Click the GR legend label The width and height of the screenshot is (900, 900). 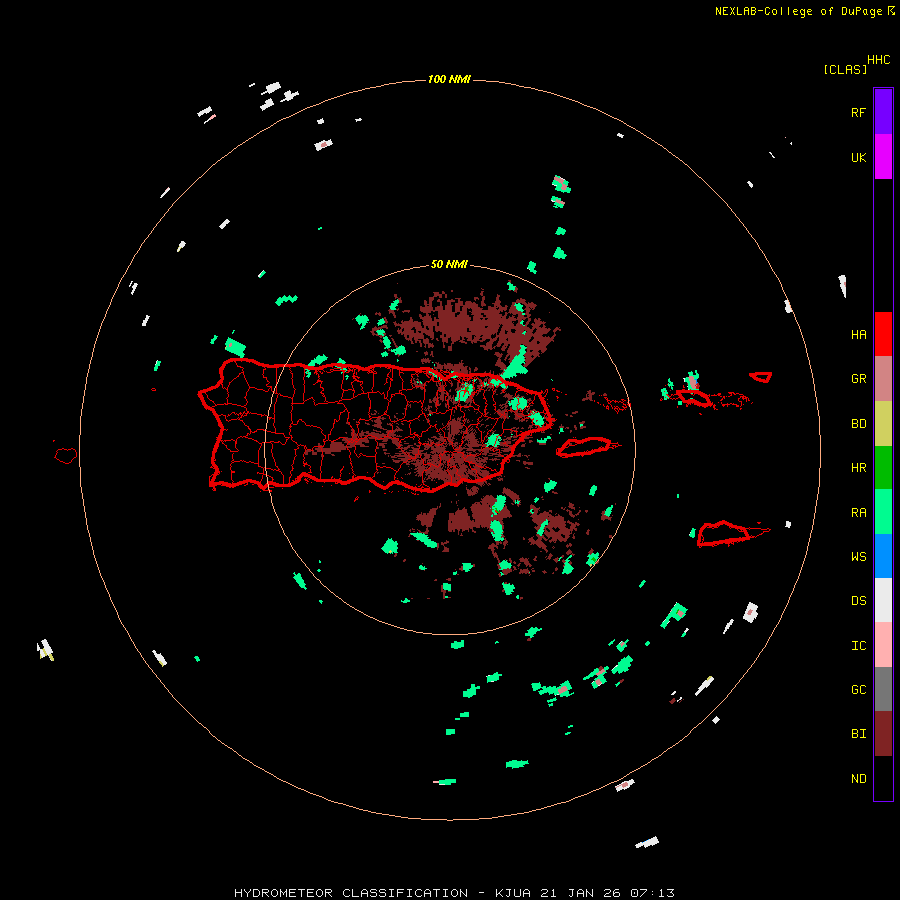click(x=858, y=379)
